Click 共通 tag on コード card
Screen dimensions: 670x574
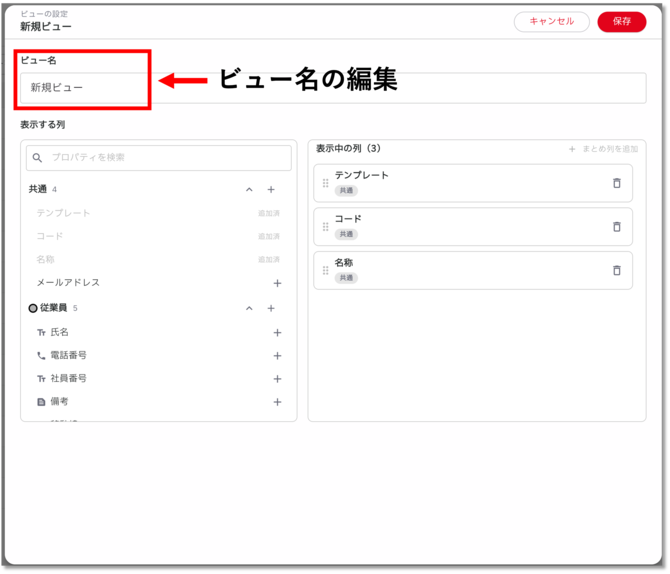coord(346,234)
